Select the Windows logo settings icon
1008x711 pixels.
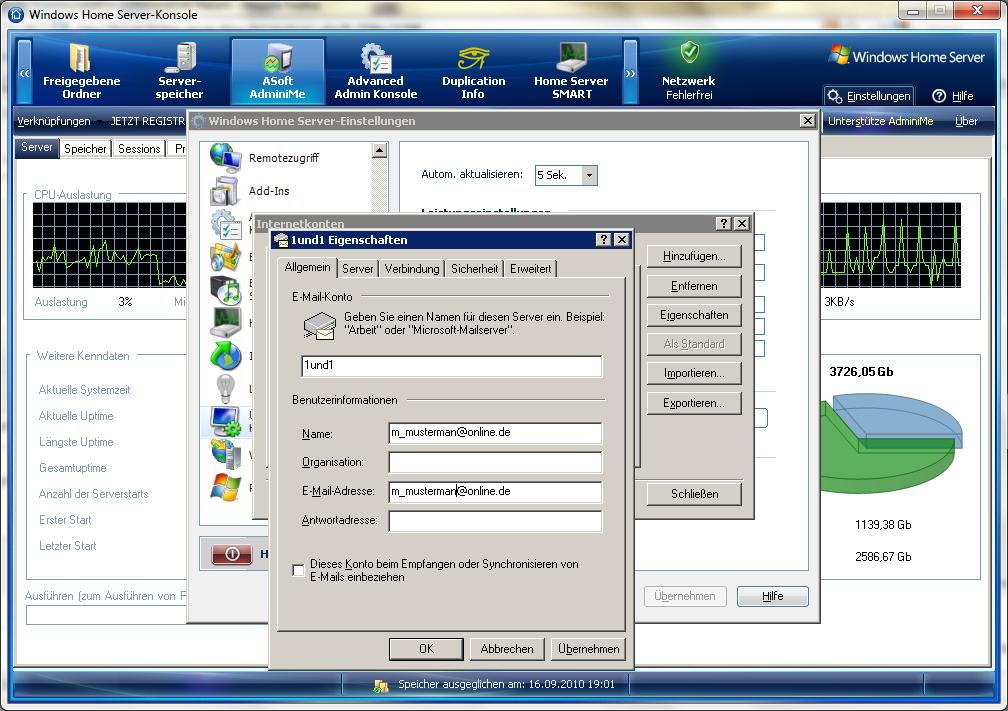pos(225,487)
